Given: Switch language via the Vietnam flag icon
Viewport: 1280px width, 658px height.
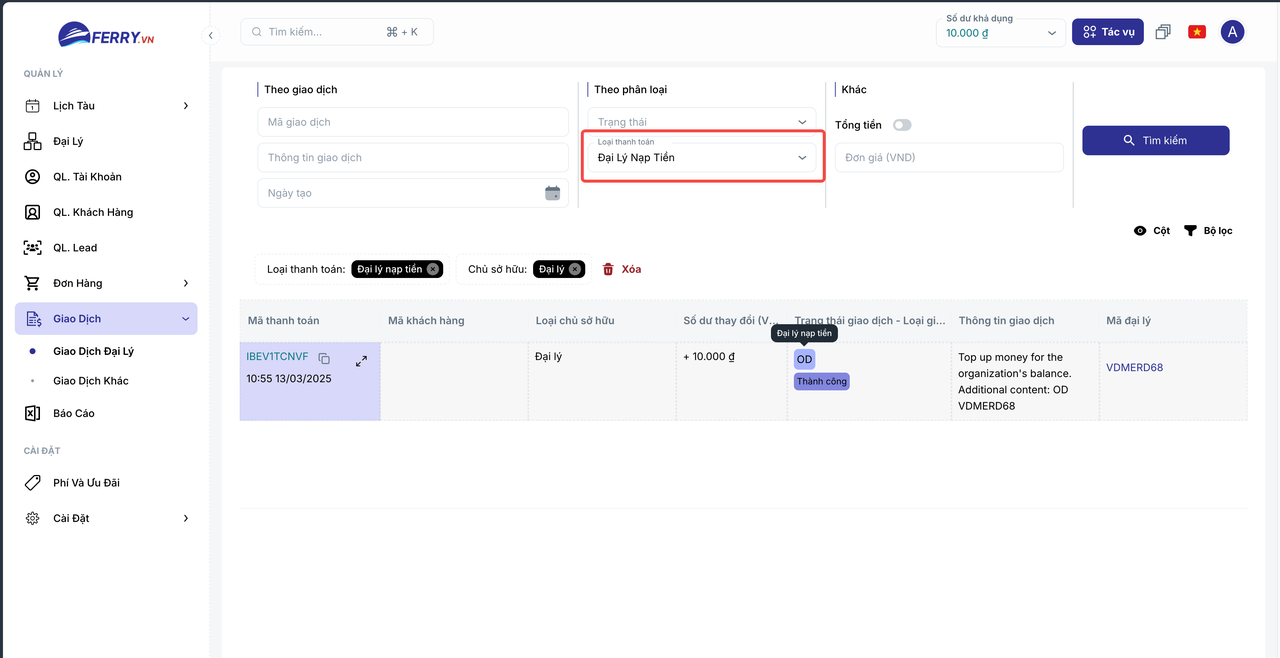Looking at the screenshot, I should point(1196,32).
